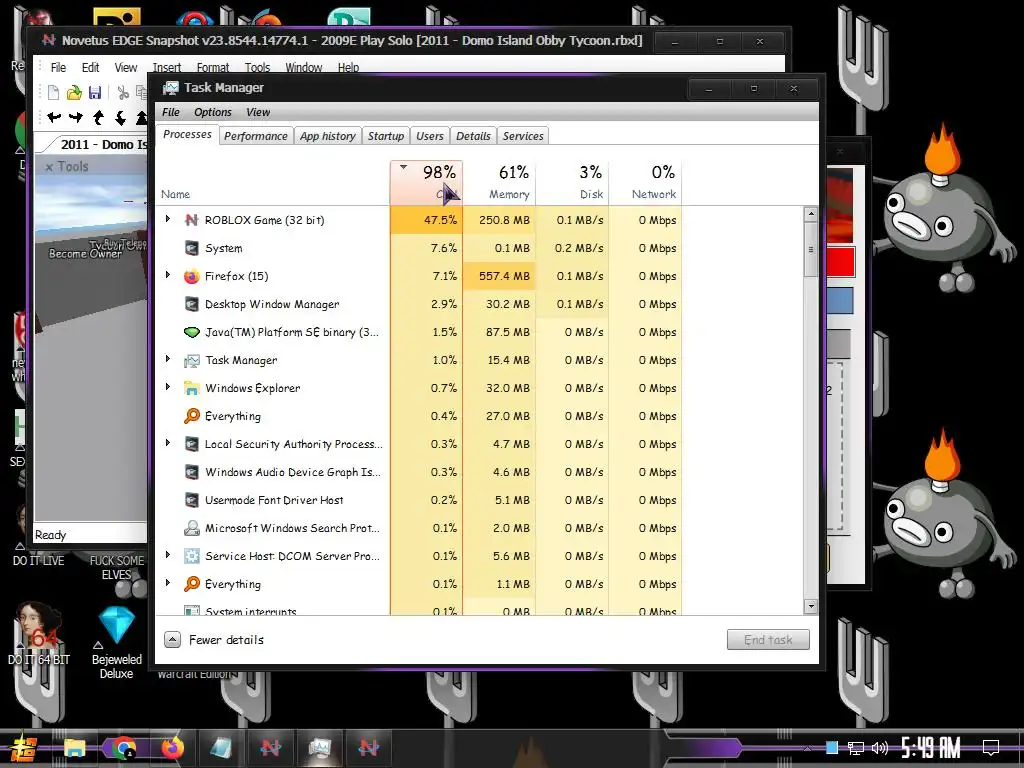Open Task Manager View menu
The height and width of the screenshot is (768, 1024).
(258, 112)
